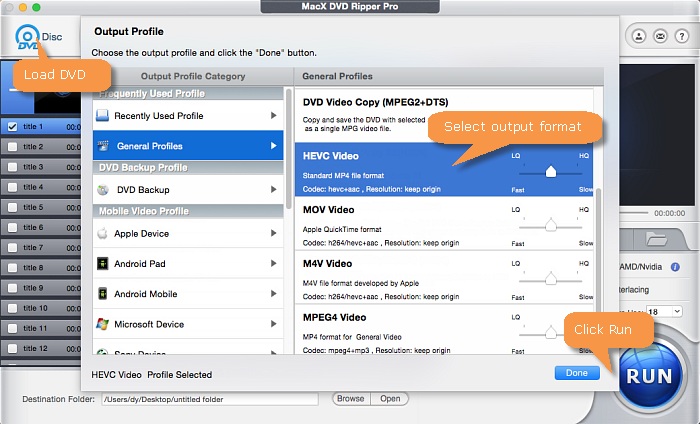Open the folder icon tab

656,239
